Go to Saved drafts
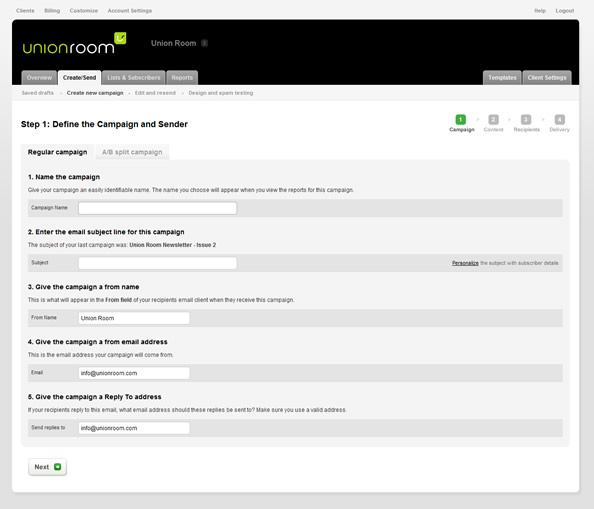The width and height of the screenshot is (594, 509). click(x=38, y=93)
